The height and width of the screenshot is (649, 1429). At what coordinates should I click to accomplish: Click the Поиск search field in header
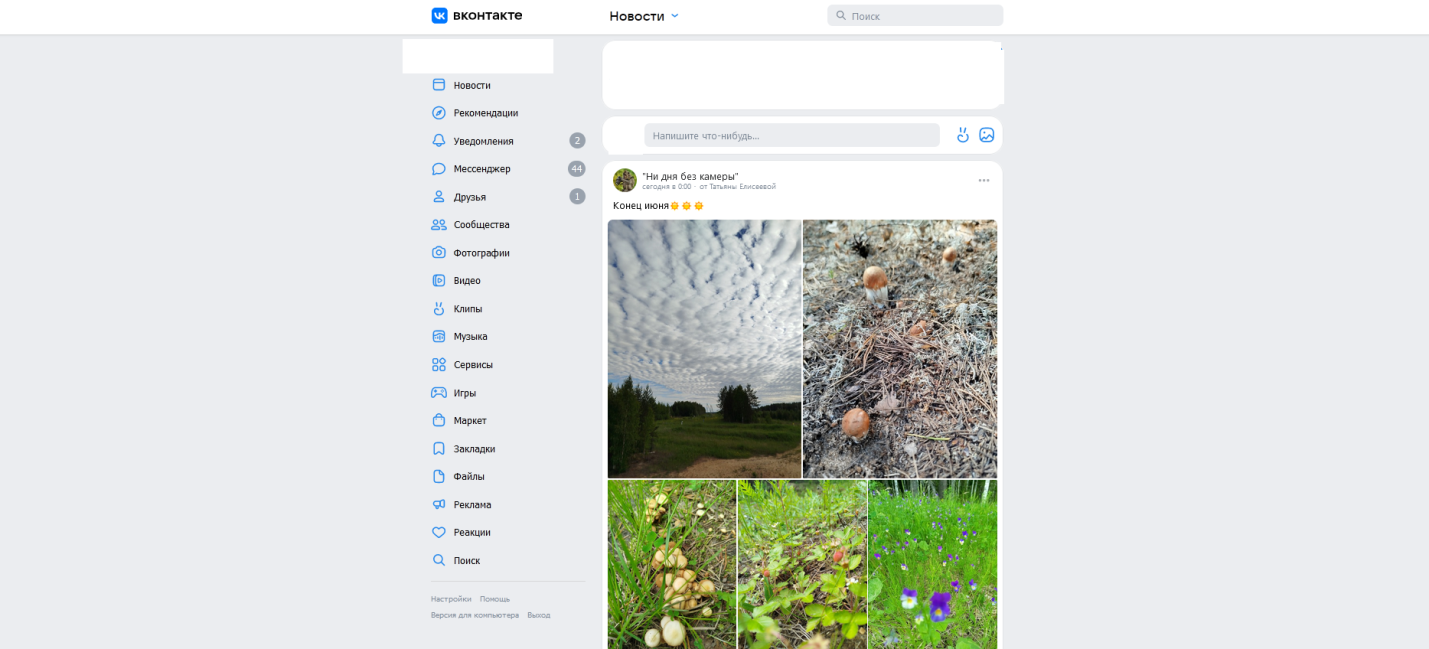pos(920,16)
